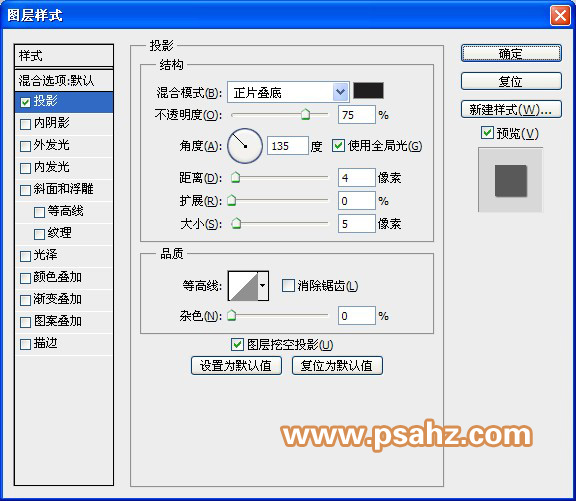Click the 扩展 value field
Image resolution: width=576 pixels, height=501 pixels.
[357, 201]
